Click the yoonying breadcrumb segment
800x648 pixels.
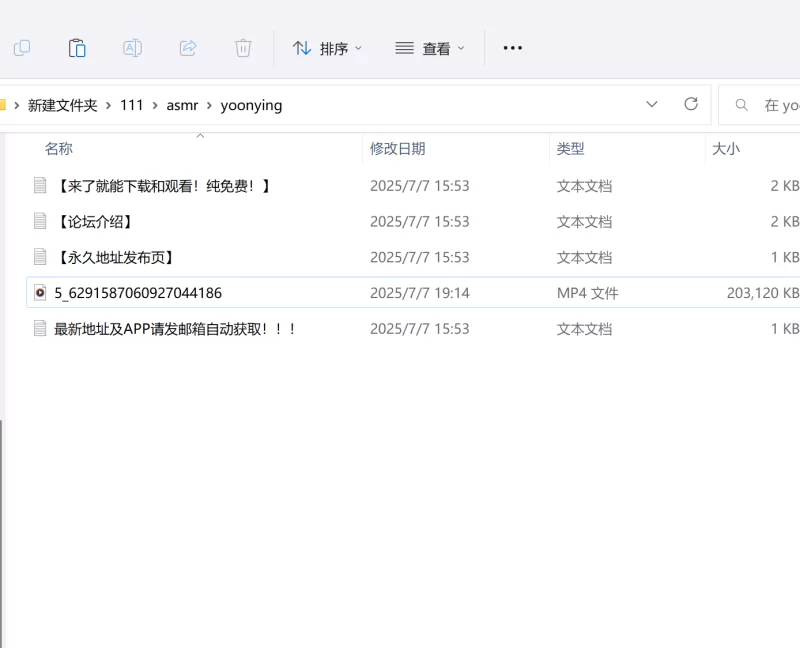coord(251,106)
